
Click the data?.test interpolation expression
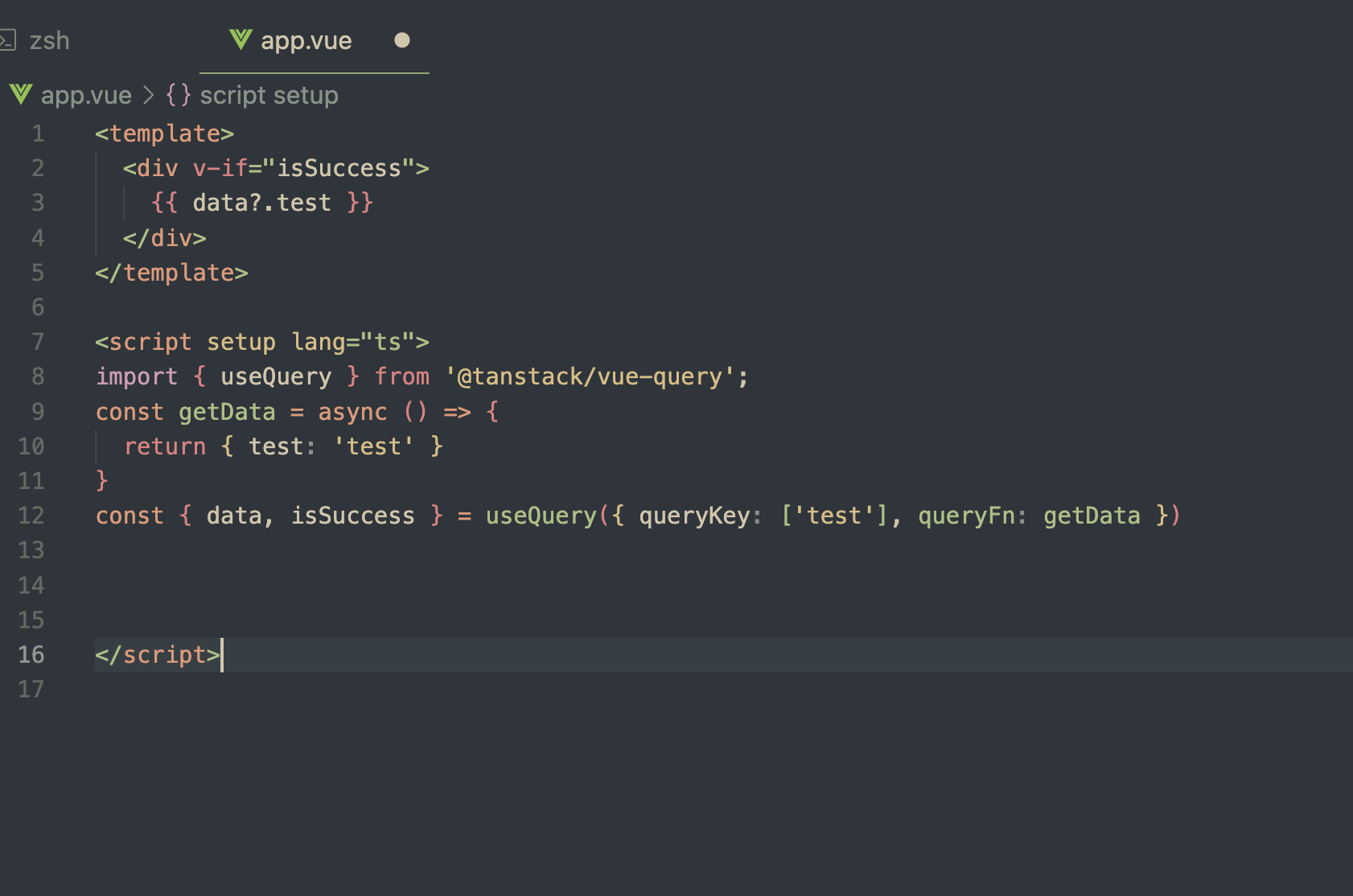[x=261, y=203]
